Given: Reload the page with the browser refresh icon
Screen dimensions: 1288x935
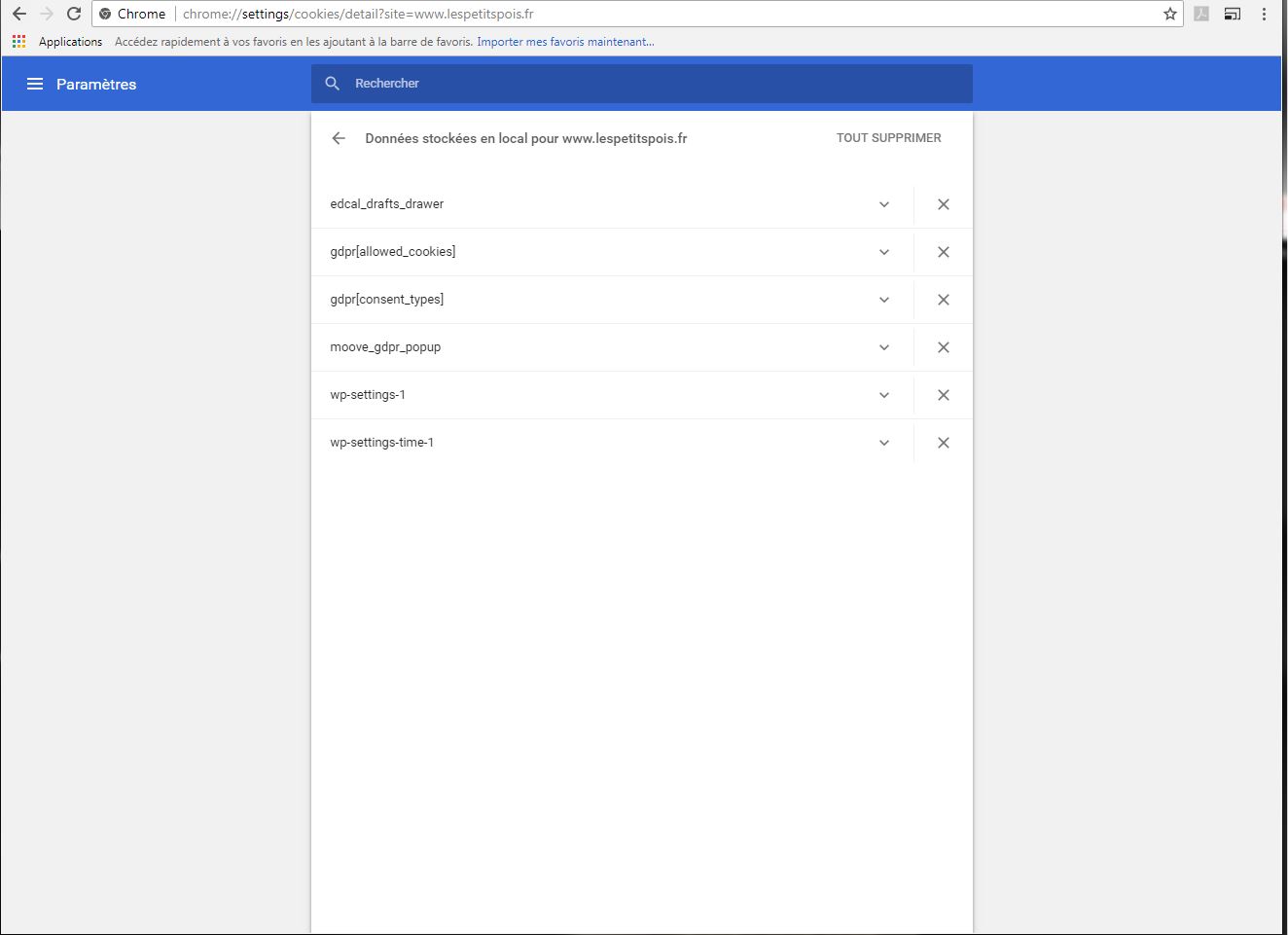Looking at the screenshot, I should point(74,14).
